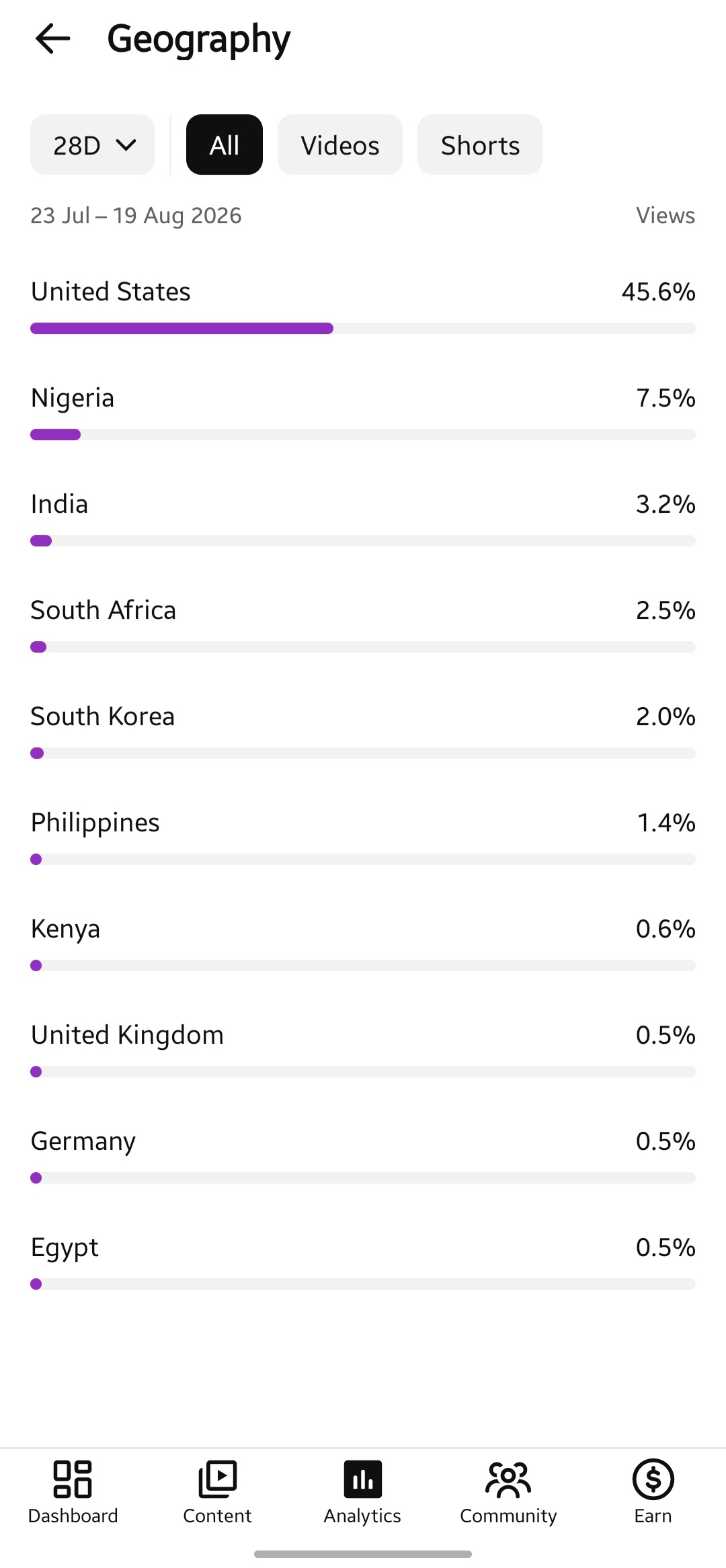Tap the South Korea entry

[x=363, y=731]
